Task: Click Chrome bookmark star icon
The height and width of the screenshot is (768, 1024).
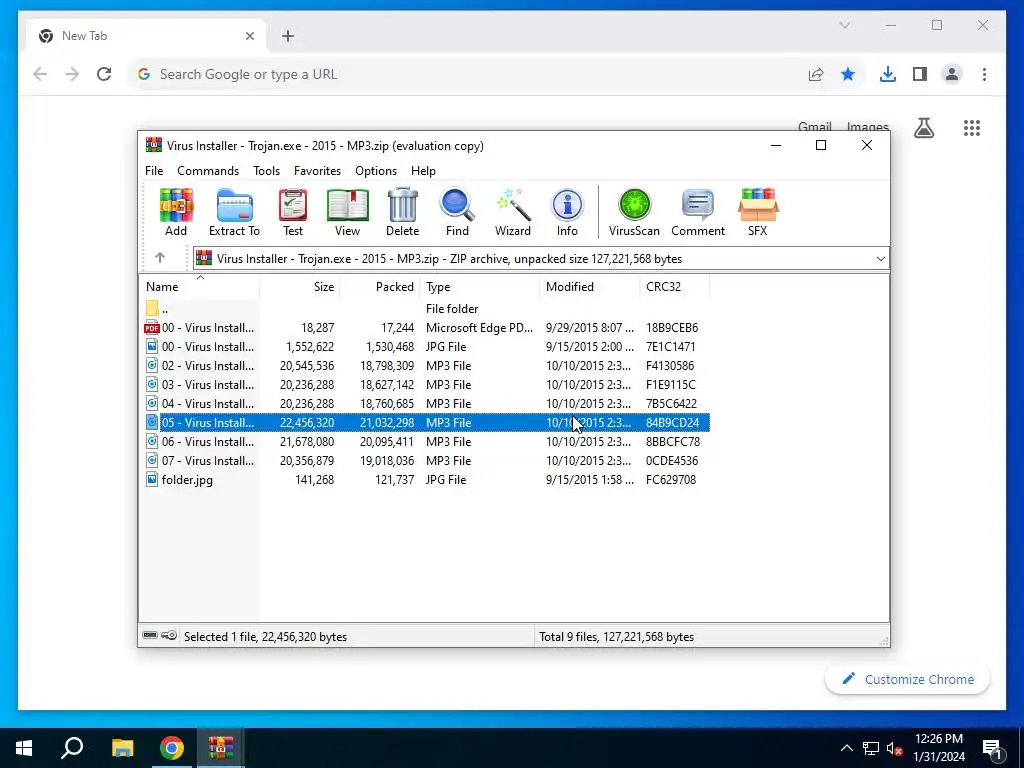Action: click(x=848, y=74)
